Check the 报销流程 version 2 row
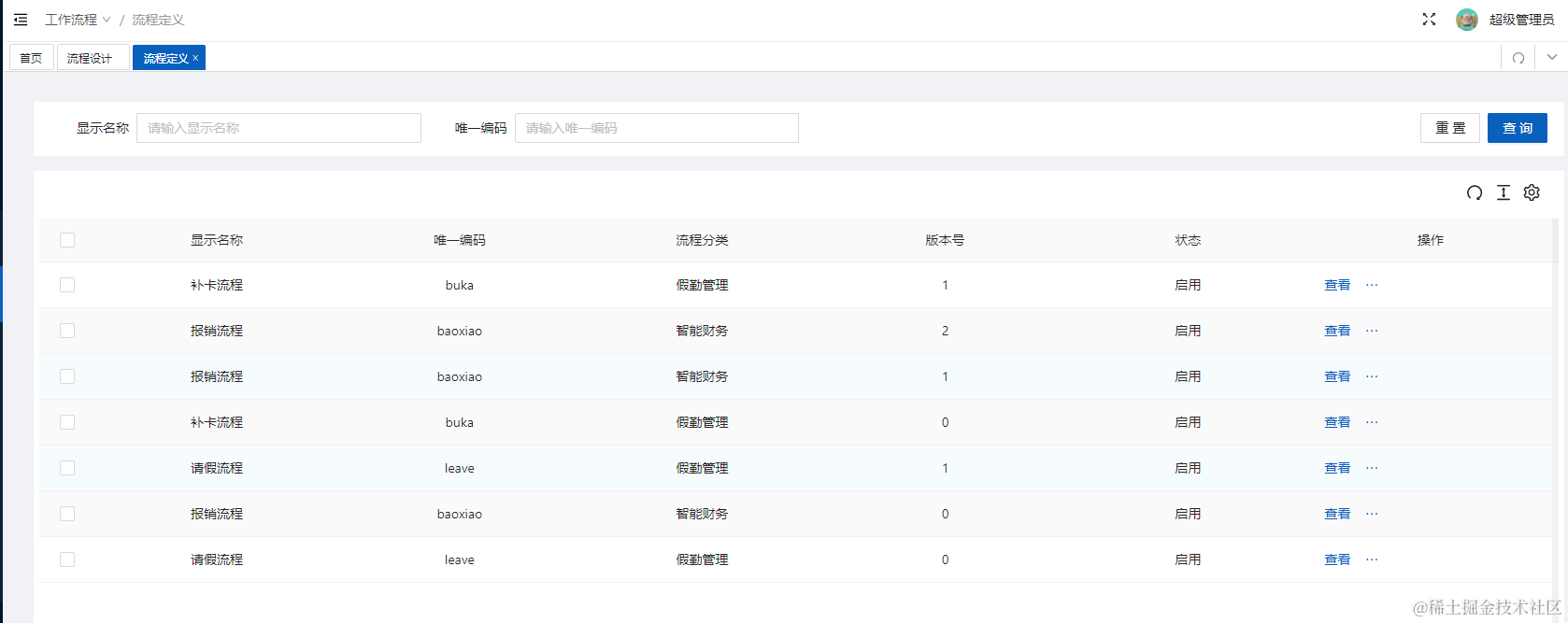 (67, 331)
